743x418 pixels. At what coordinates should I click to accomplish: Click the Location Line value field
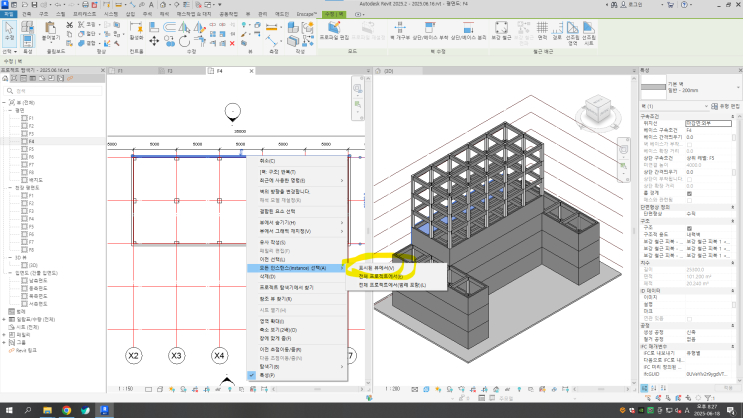pyautogui.click(x=708, y=123)
